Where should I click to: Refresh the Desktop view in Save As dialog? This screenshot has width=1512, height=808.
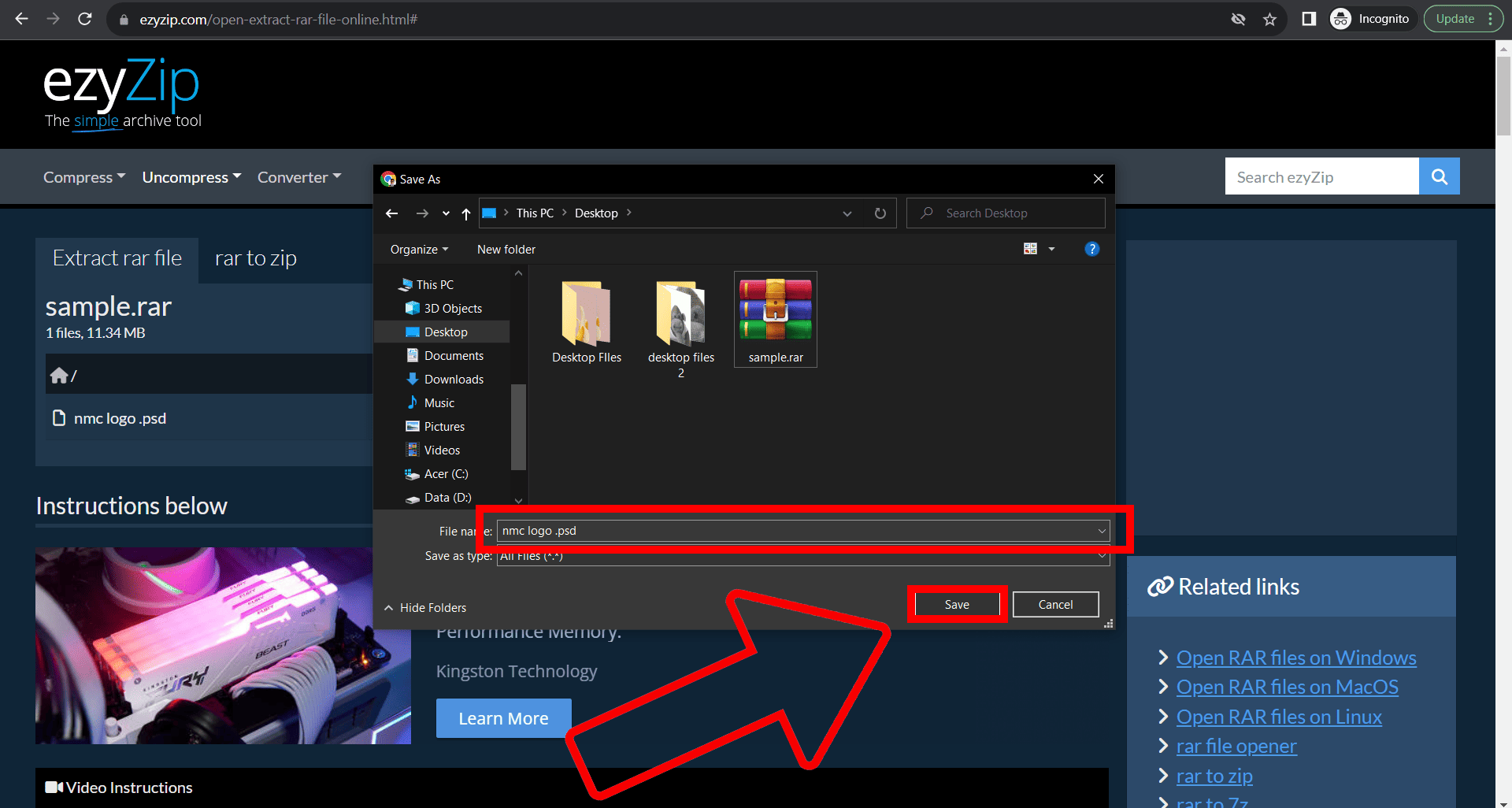pos(880,213)
